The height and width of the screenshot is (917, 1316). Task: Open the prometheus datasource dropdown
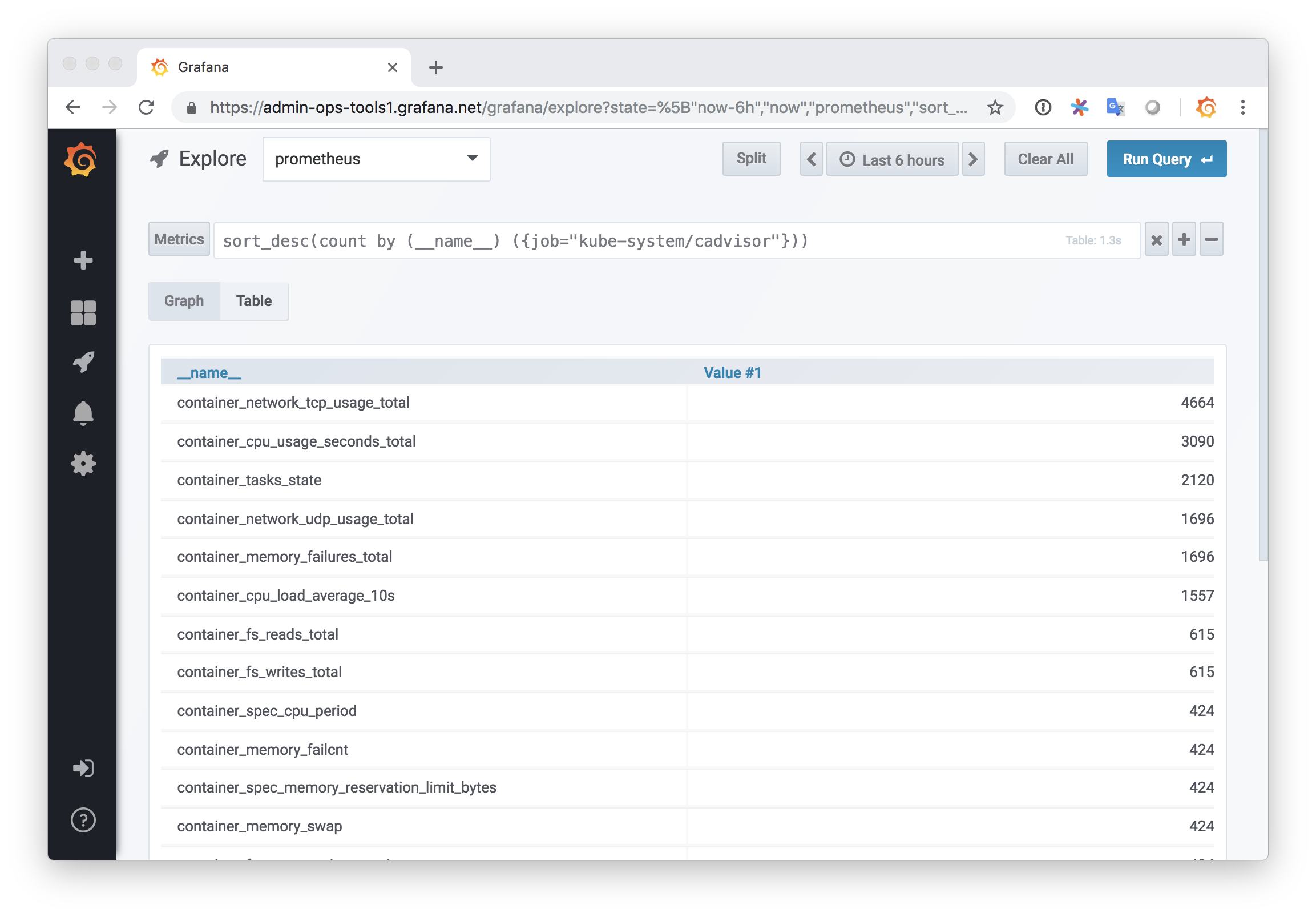pyautogui.click(x=376, y=159)
